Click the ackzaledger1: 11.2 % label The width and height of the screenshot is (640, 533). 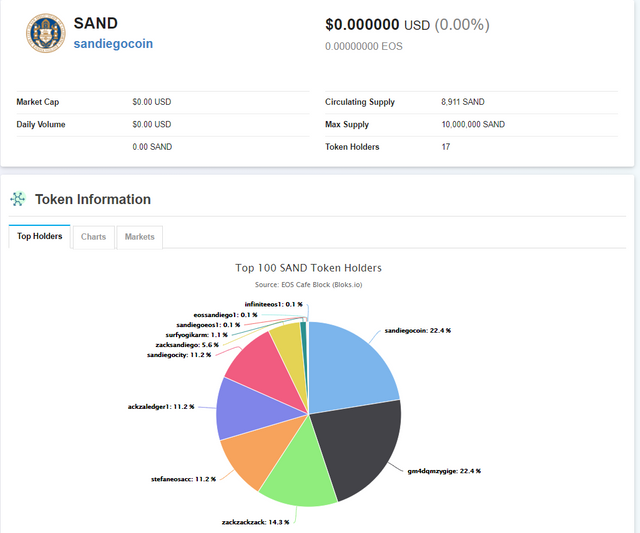[161, 406]
